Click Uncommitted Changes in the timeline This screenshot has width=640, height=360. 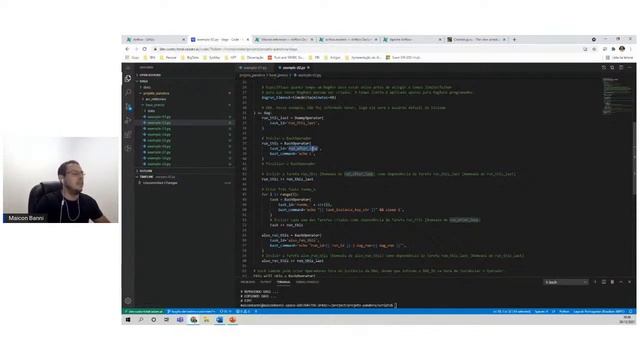[185, 183]
